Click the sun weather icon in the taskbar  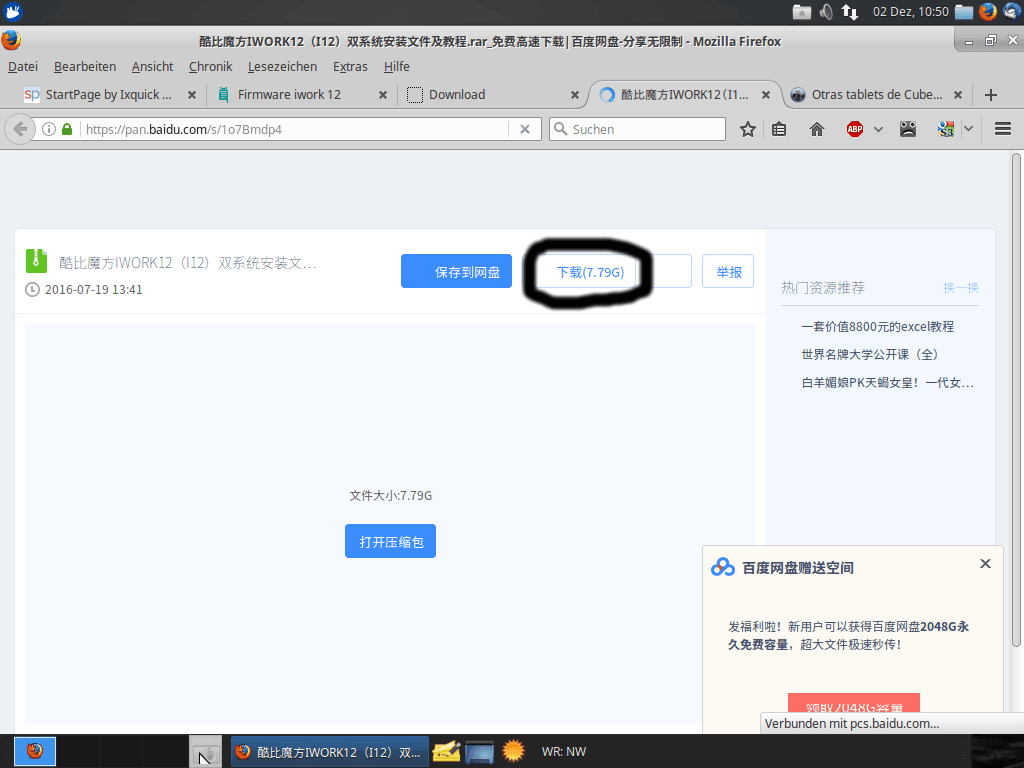(x=513, y=751)
